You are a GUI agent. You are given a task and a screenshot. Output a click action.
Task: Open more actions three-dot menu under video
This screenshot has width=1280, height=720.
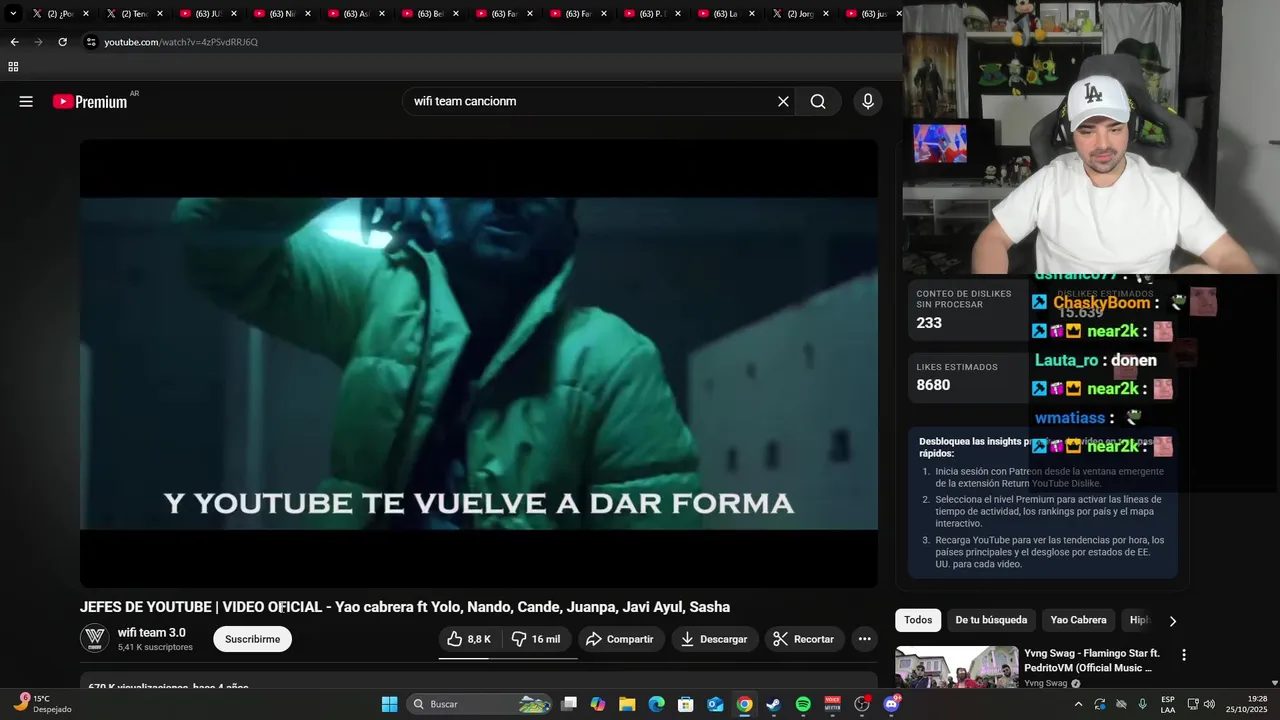864,639
